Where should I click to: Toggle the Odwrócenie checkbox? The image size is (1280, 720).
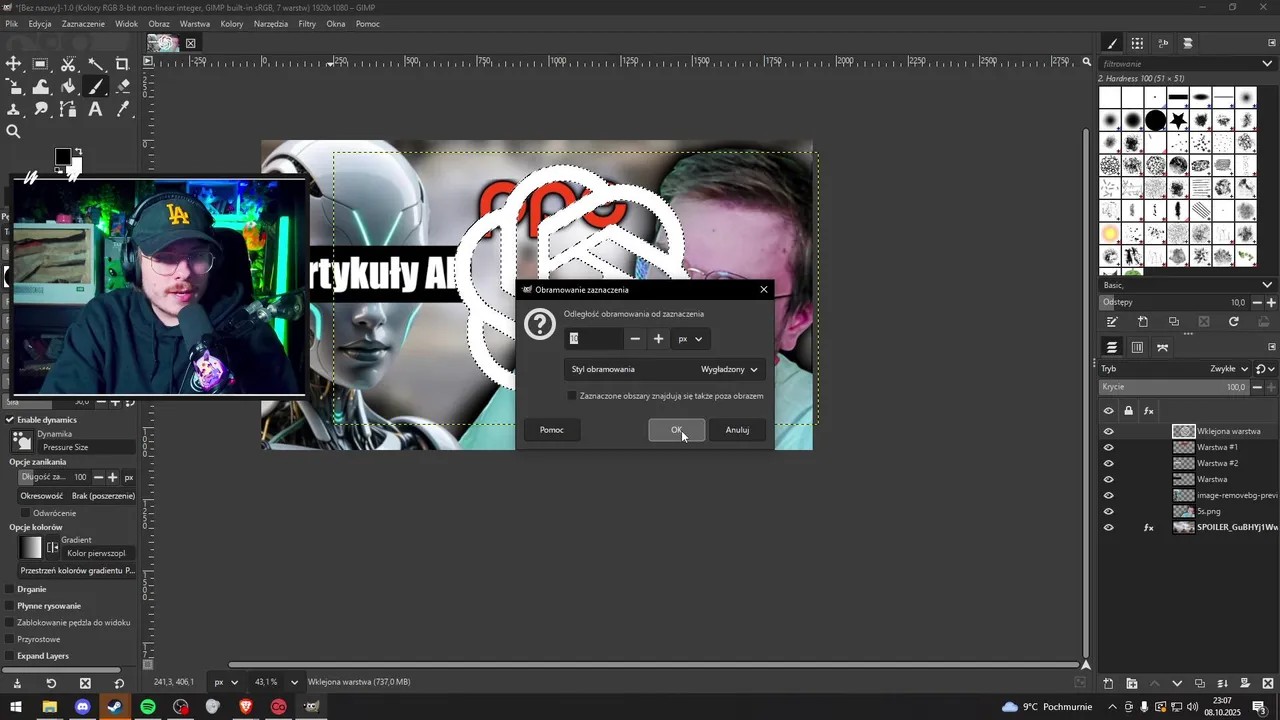26,513
